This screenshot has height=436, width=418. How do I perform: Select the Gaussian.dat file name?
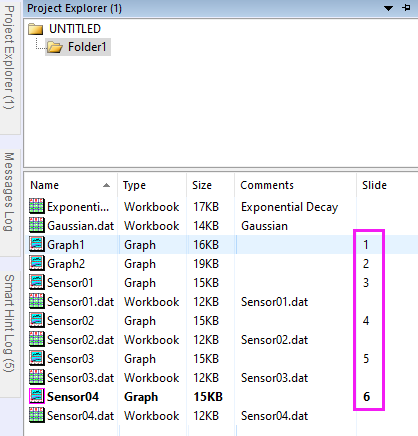[x=81, y=226]
